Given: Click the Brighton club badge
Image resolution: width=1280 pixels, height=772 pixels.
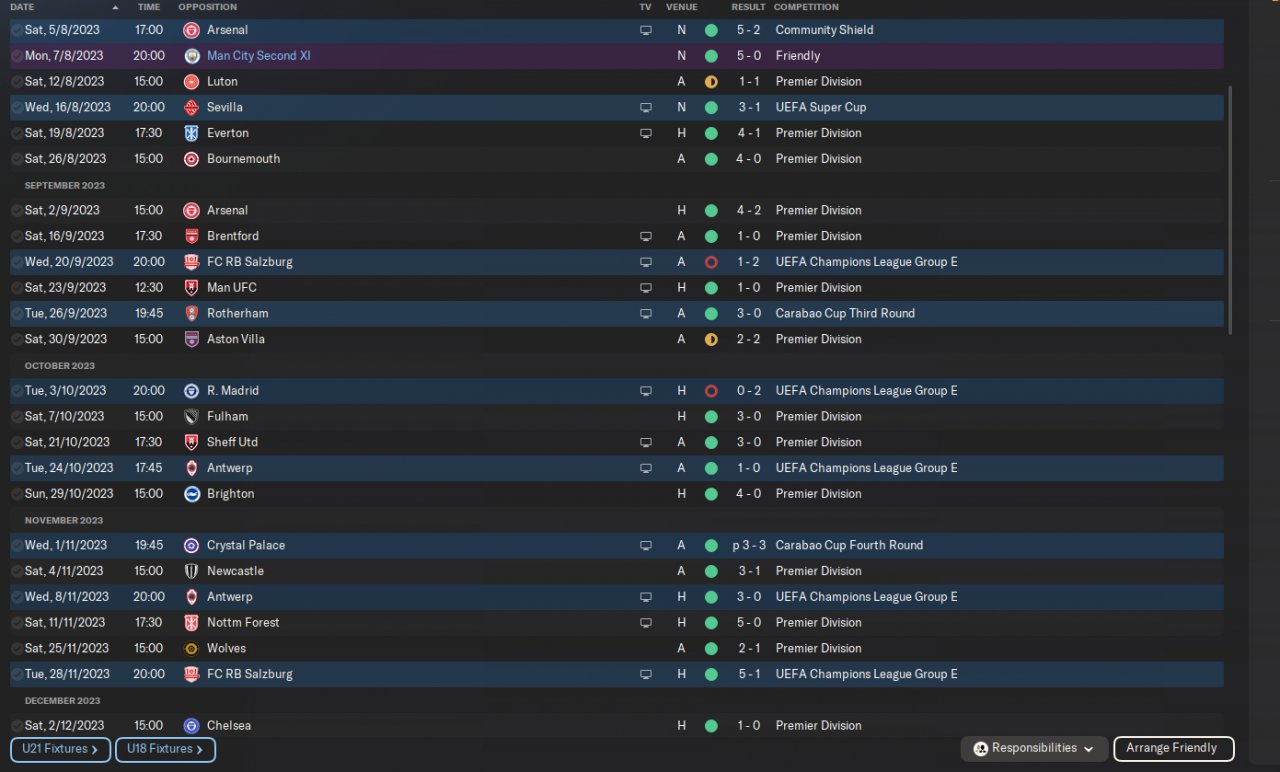Looking at the screenshot, I should point(192,494).
